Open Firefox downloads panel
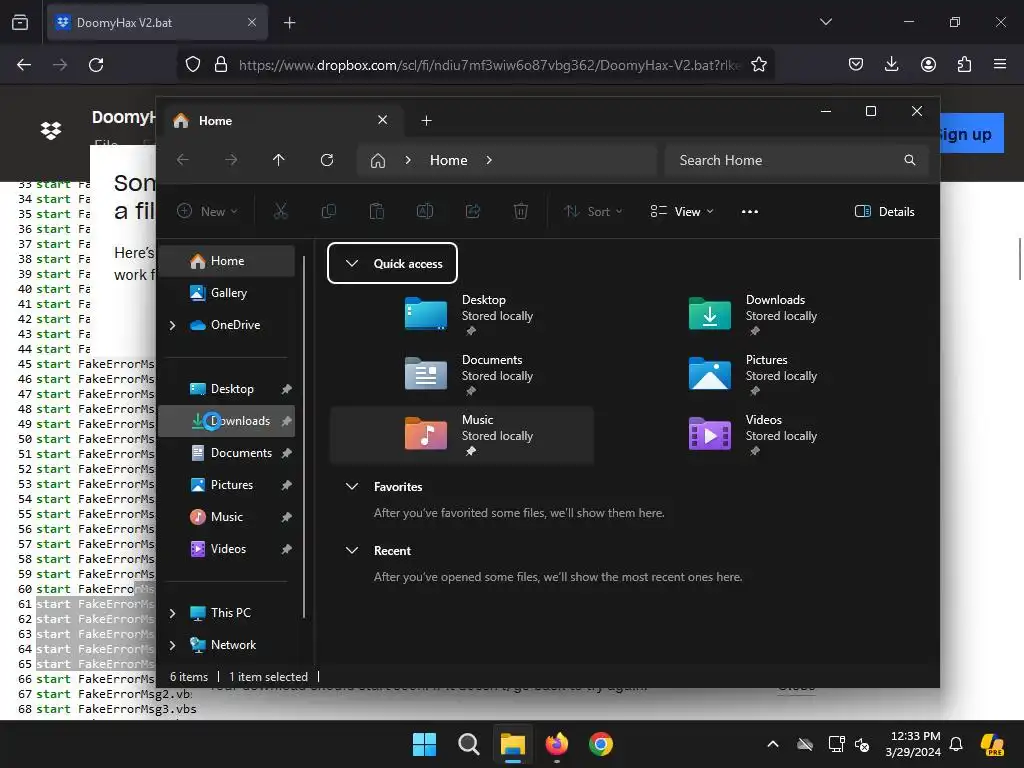The height and width of the screenshot is (768, 1024). [891, 64]
